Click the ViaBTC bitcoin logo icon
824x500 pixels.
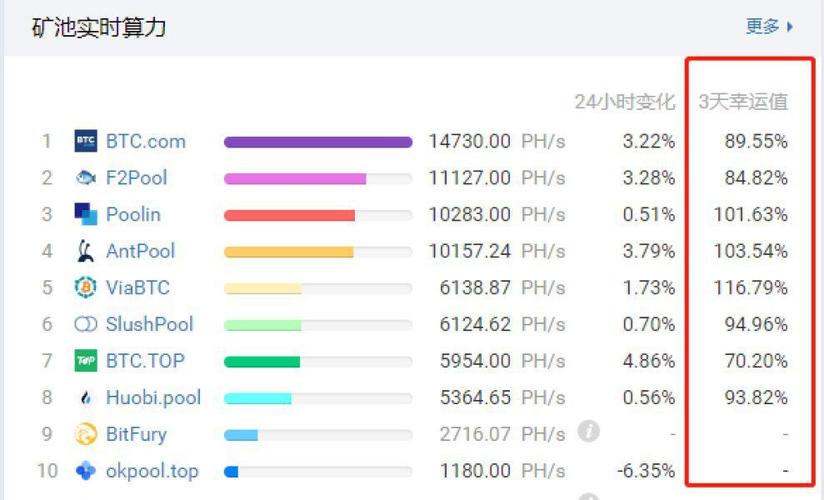[x=86, y=287]
